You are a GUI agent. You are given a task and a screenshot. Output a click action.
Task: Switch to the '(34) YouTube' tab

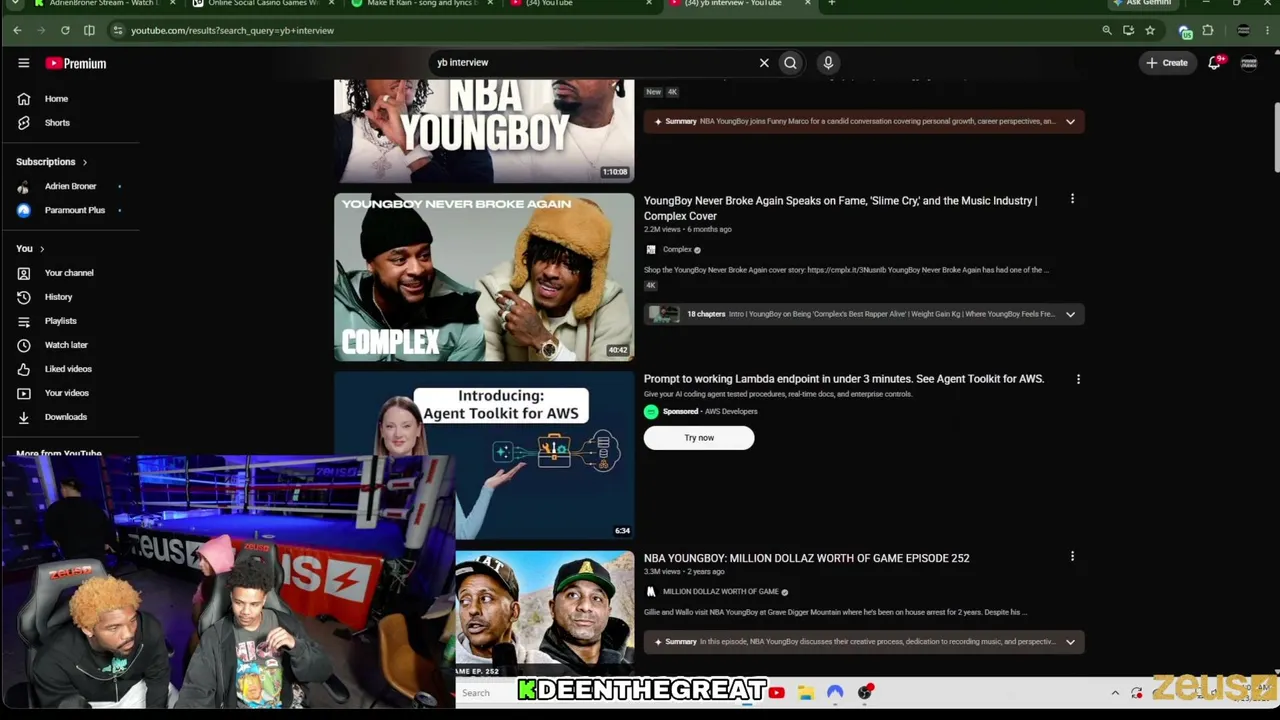click(580, 4)
